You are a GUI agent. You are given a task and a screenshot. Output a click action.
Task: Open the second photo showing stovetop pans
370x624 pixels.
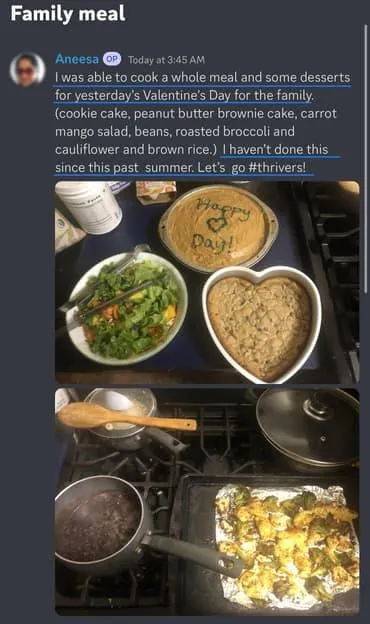207,502
